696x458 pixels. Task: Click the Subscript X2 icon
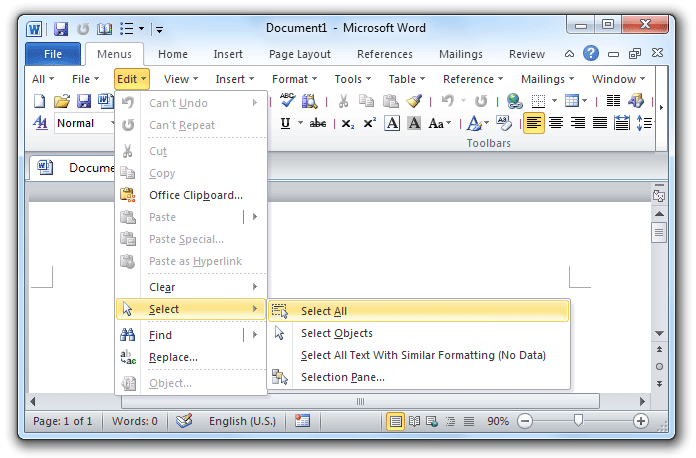coord(348,123)
